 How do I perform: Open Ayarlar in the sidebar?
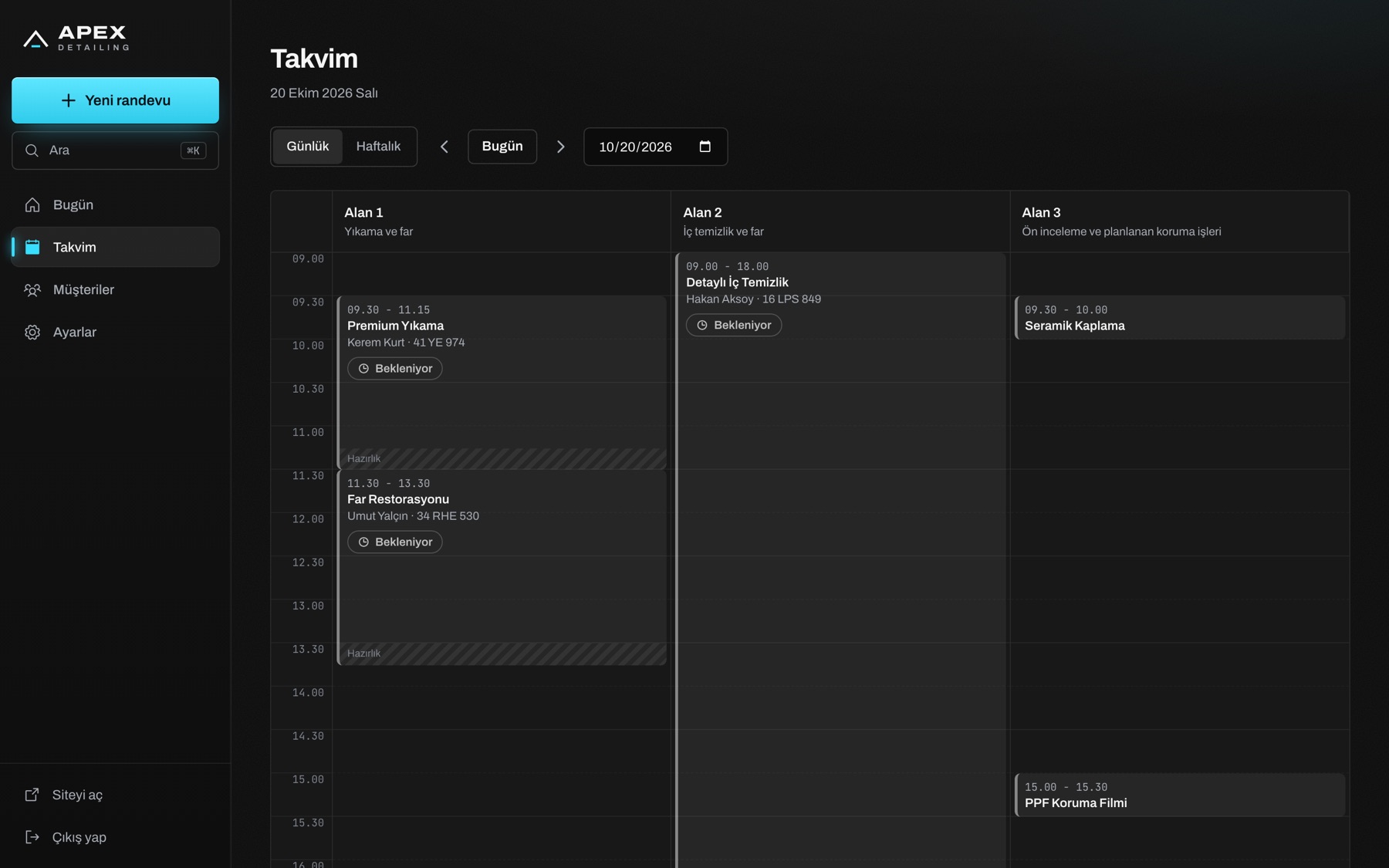(116, 332)
